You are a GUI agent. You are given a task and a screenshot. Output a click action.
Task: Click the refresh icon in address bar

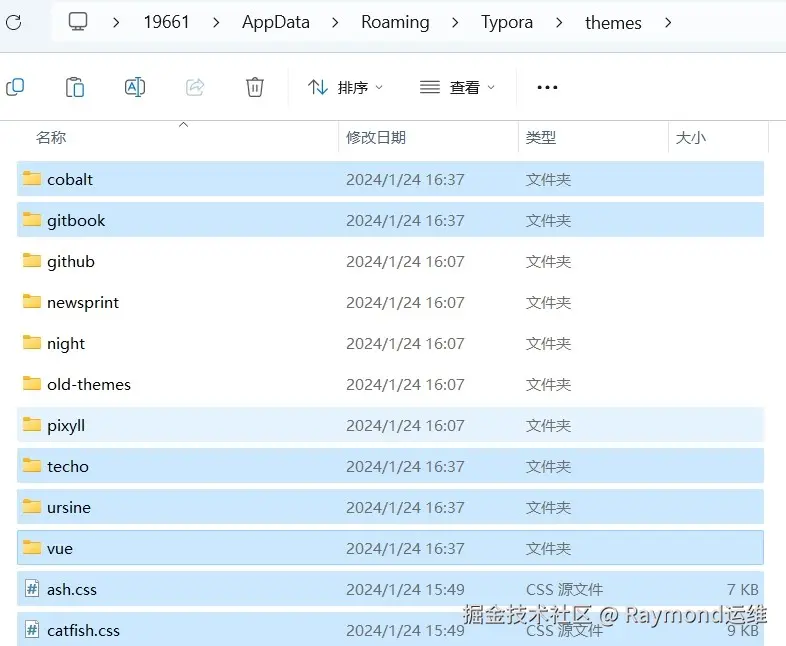tap(14, 22)
